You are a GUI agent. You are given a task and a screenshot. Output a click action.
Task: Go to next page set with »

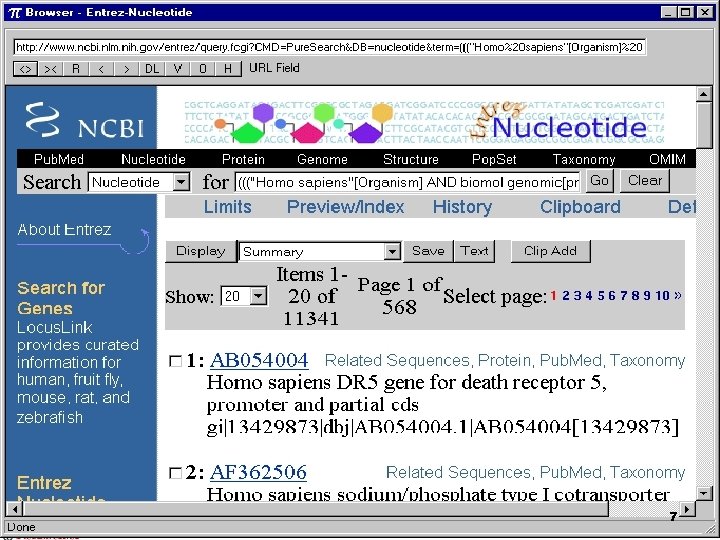(x=678, y=295)
